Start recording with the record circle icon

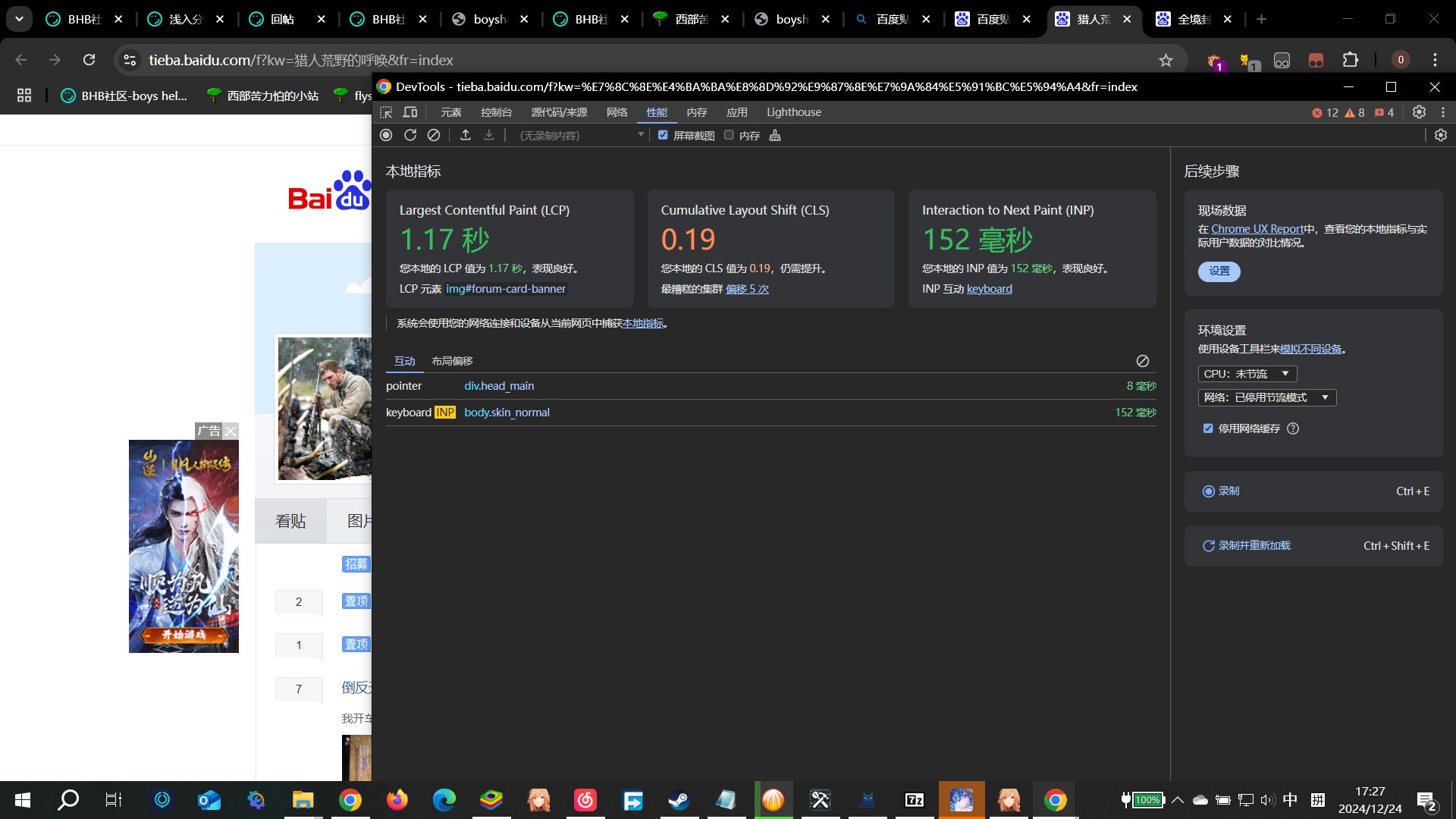tap(386, 135)
